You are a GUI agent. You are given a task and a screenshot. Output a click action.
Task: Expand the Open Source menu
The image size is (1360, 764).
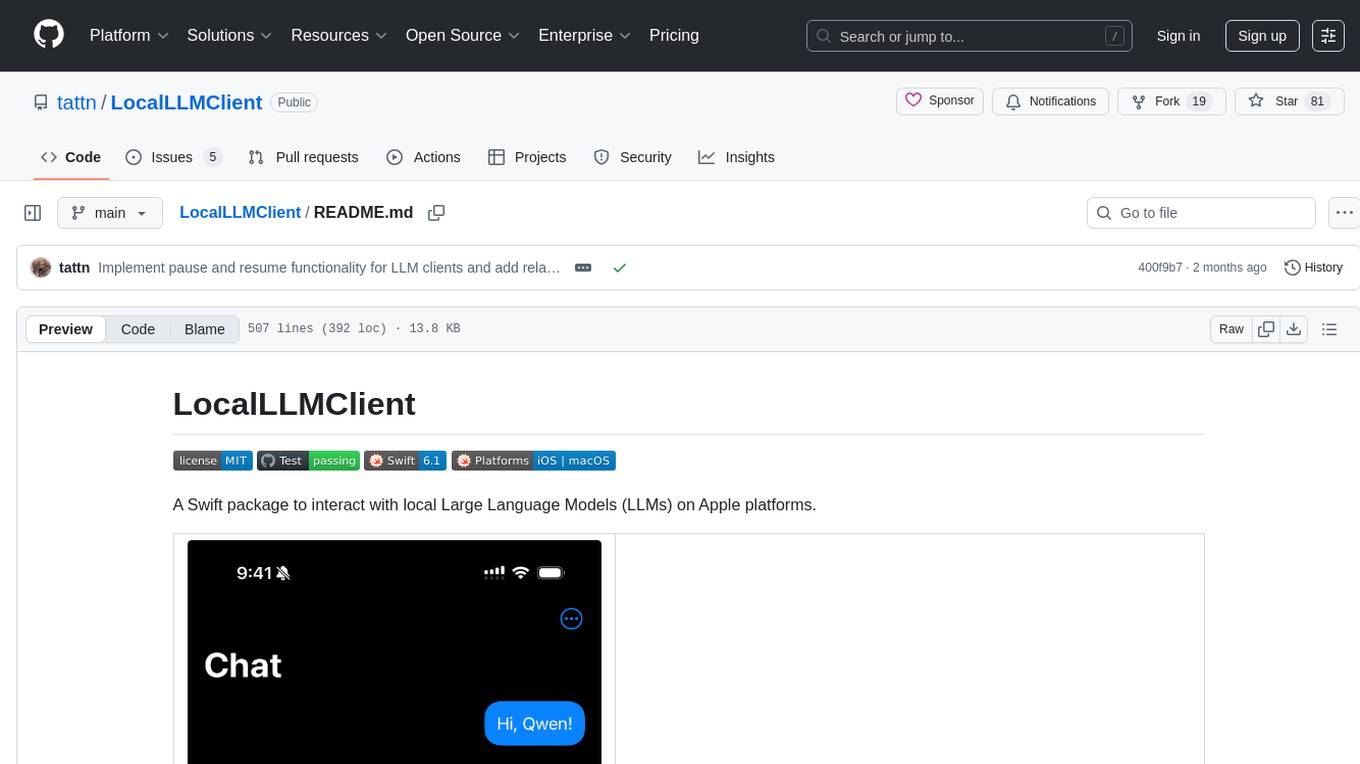462,35
